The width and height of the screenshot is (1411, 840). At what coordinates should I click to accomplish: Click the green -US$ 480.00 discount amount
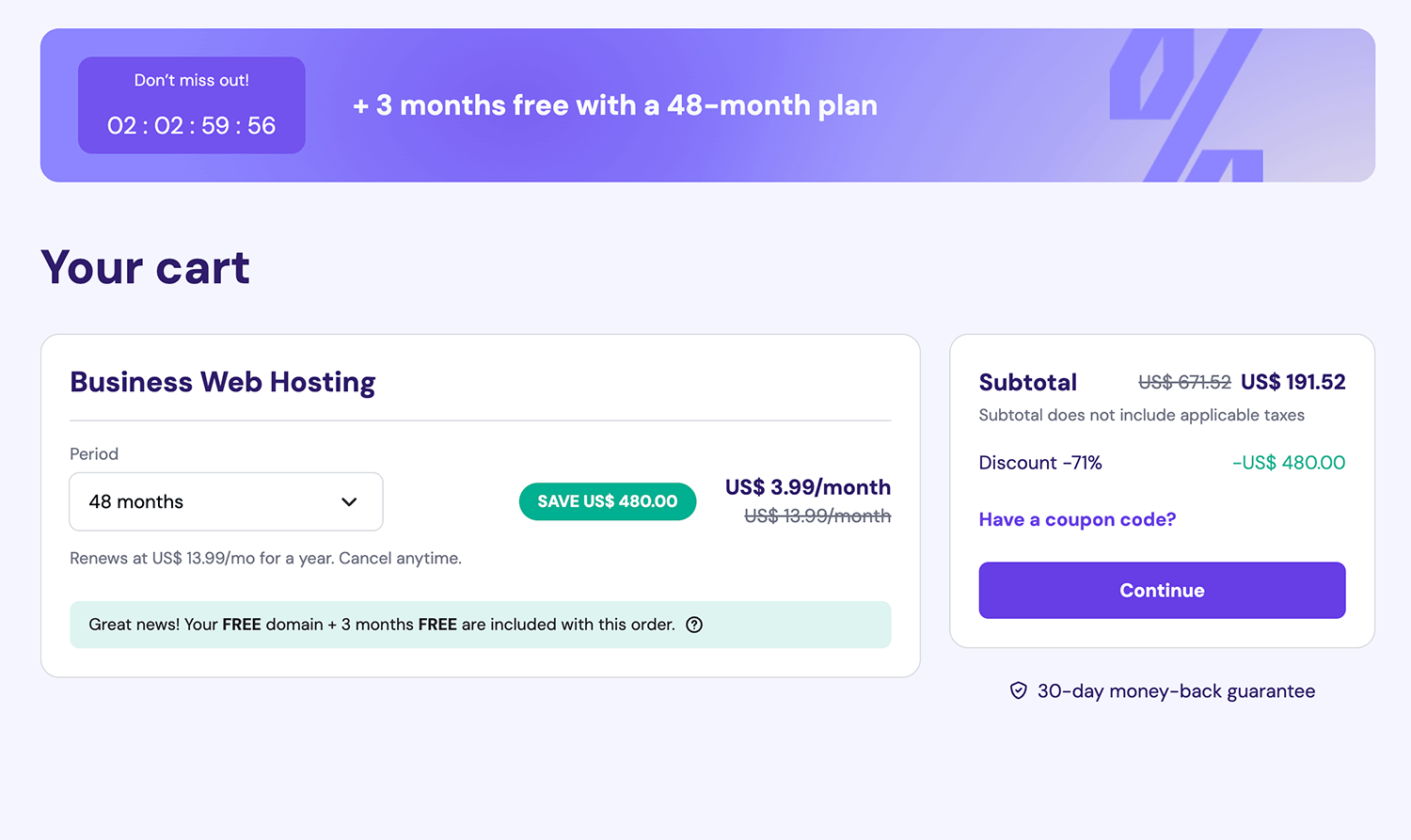point(1289,463)
